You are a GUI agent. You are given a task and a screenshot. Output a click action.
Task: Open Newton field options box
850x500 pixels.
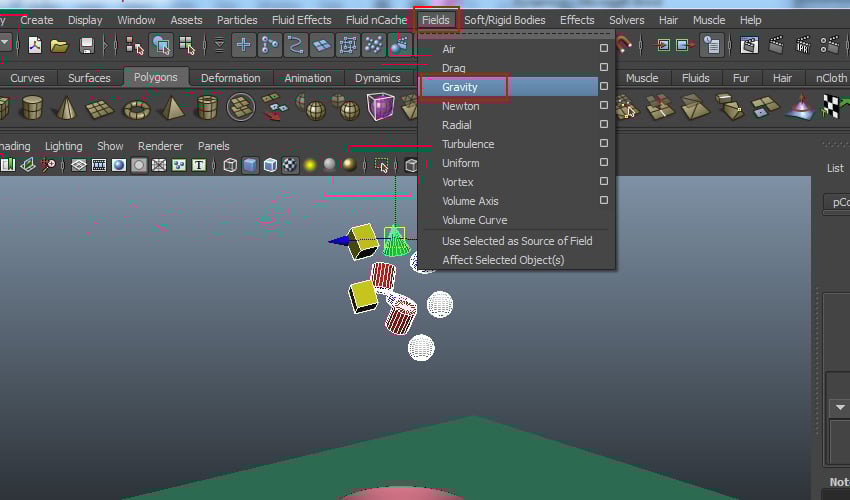pos(603,105)
